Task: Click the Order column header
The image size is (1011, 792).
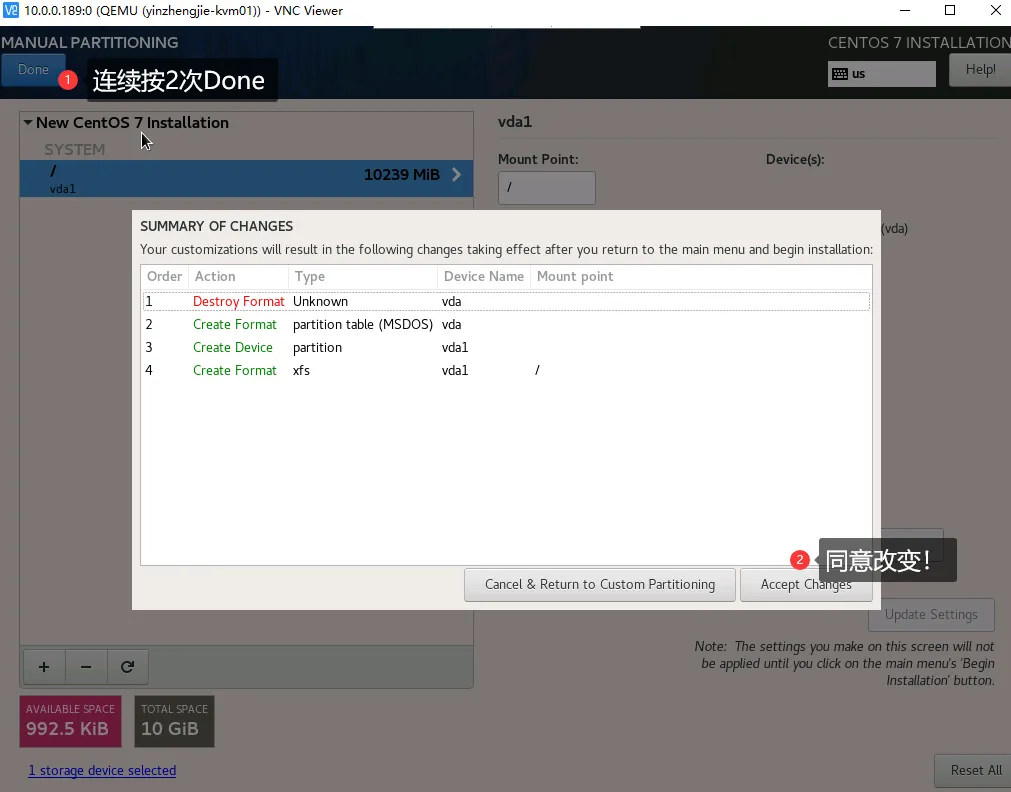Action: point(164,277)
